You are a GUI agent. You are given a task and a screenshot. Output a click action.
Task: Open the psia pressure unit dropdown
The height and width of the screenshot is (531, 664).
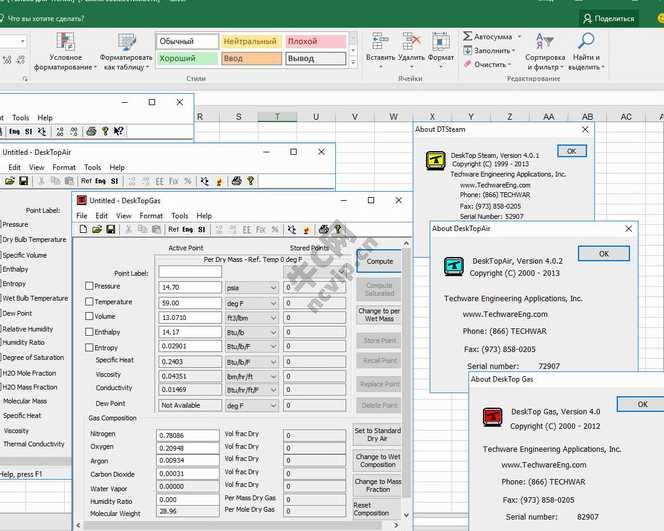point(273,288)
